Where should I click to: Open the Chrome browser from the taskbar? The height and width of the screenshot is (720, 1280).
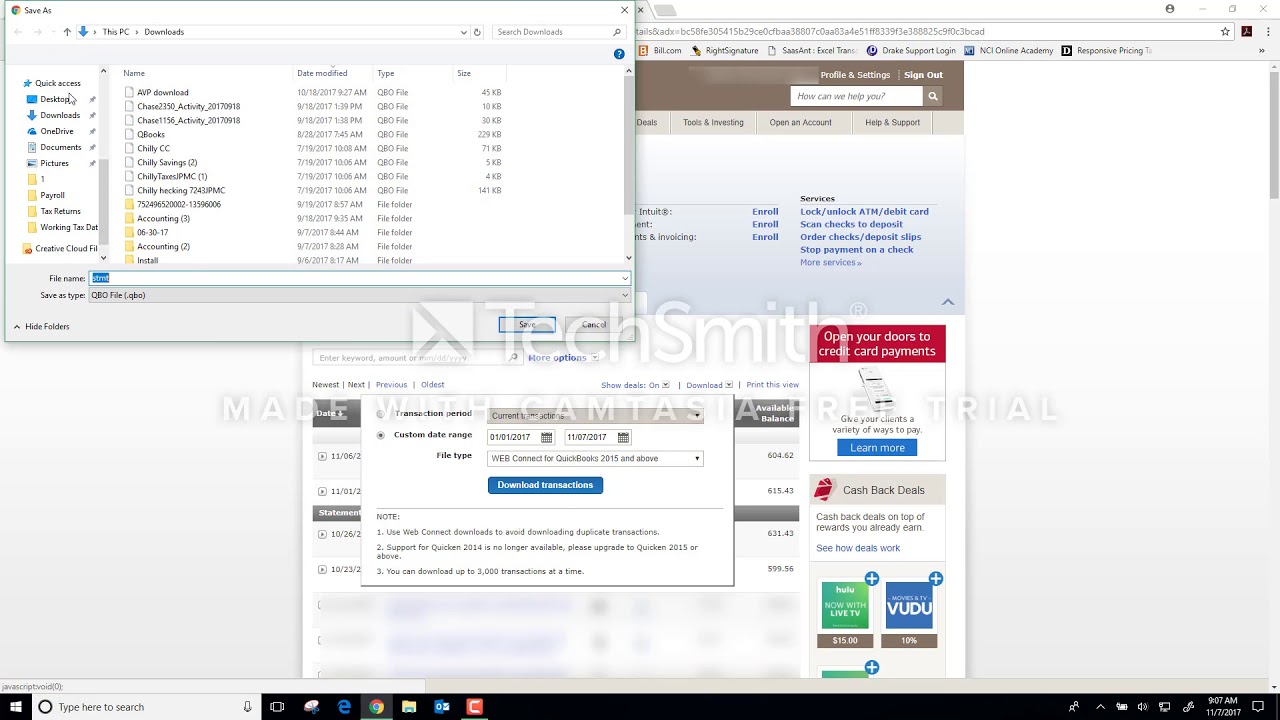(376, 706)
